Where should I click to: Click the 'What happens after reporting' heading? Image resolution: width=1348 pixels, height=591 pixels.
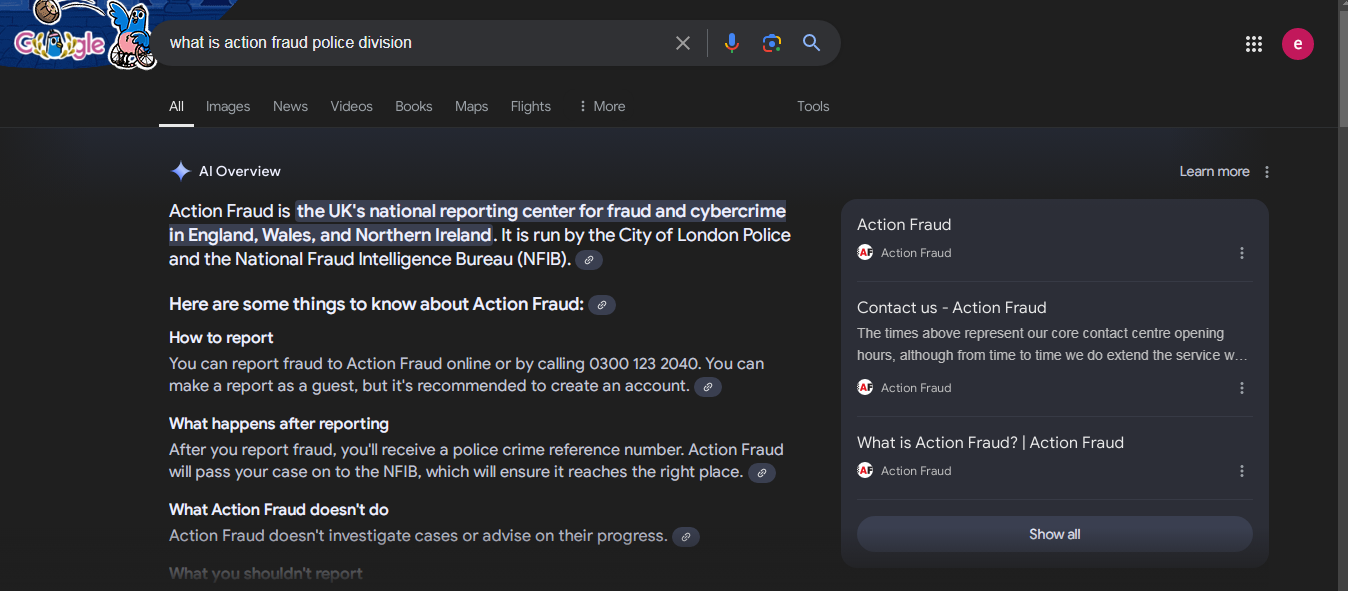279,424
